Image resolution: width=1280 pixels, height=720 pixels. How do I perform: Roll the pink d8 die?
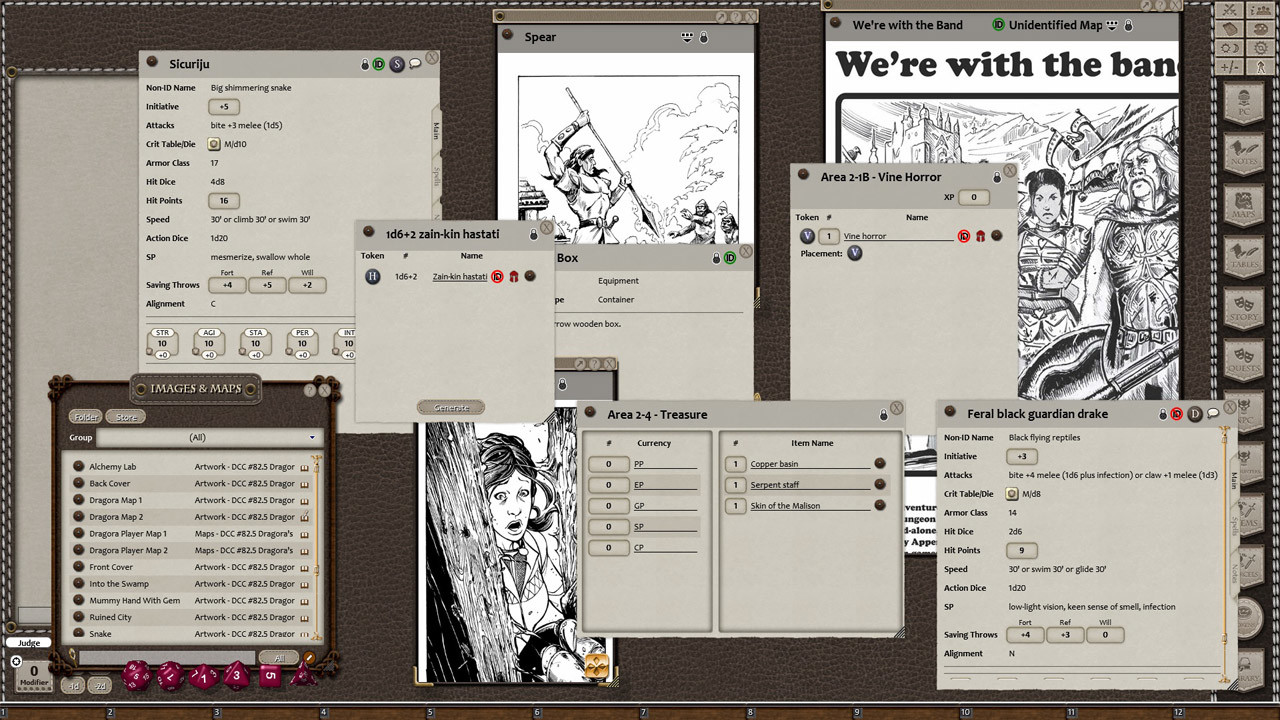pos(234,674)
